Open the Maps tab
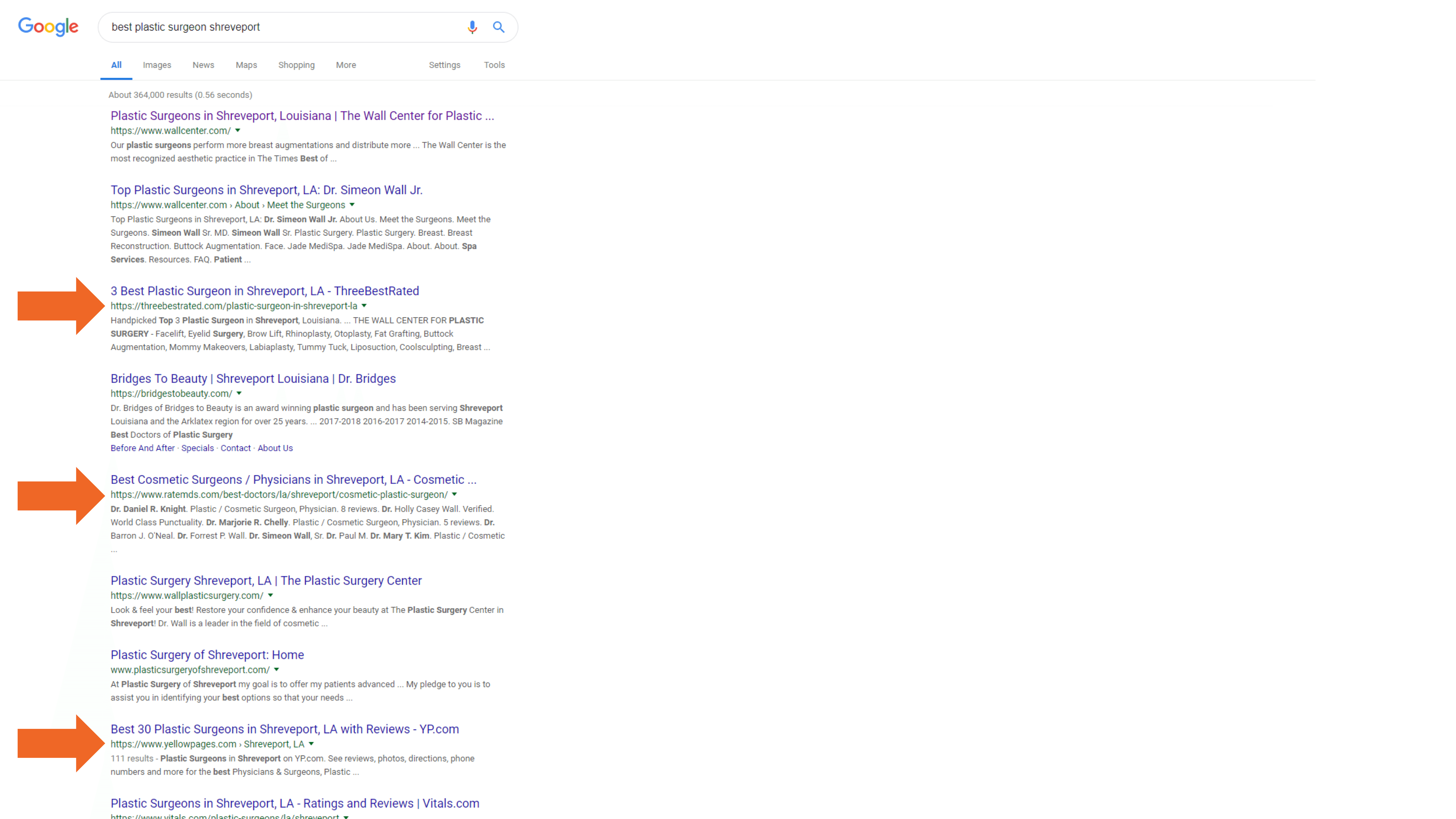1456x819 pixels. coord(247,65)
